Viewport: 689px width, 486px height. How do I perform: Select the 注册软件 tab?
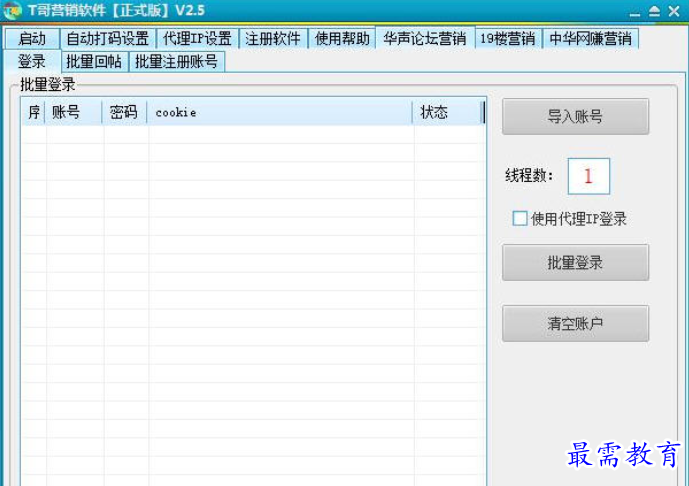click(x=273, y=39)
